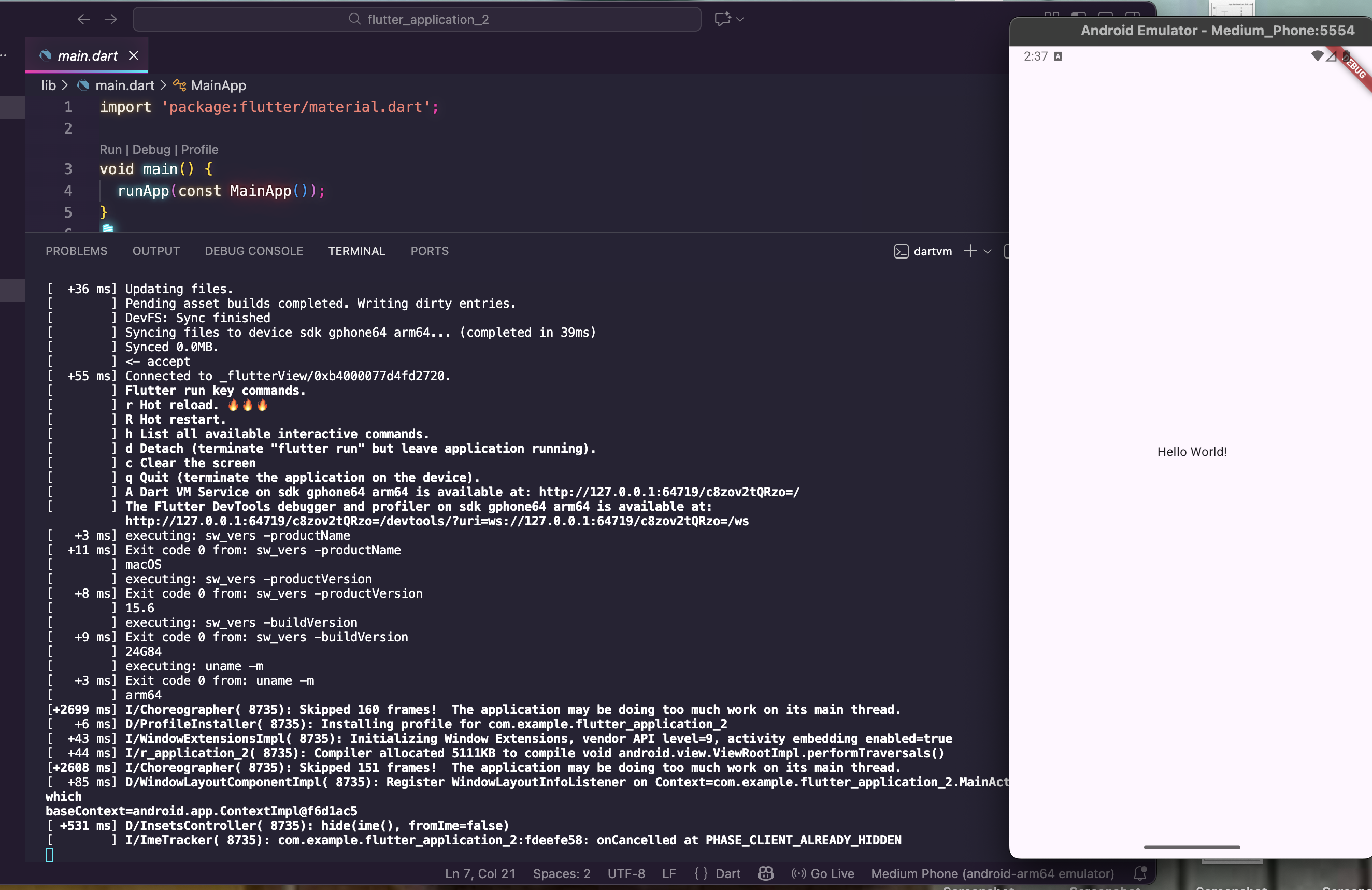Click the Debug code lens above main
Viewport: 1372px width, 890px height.
coord(151,149)
